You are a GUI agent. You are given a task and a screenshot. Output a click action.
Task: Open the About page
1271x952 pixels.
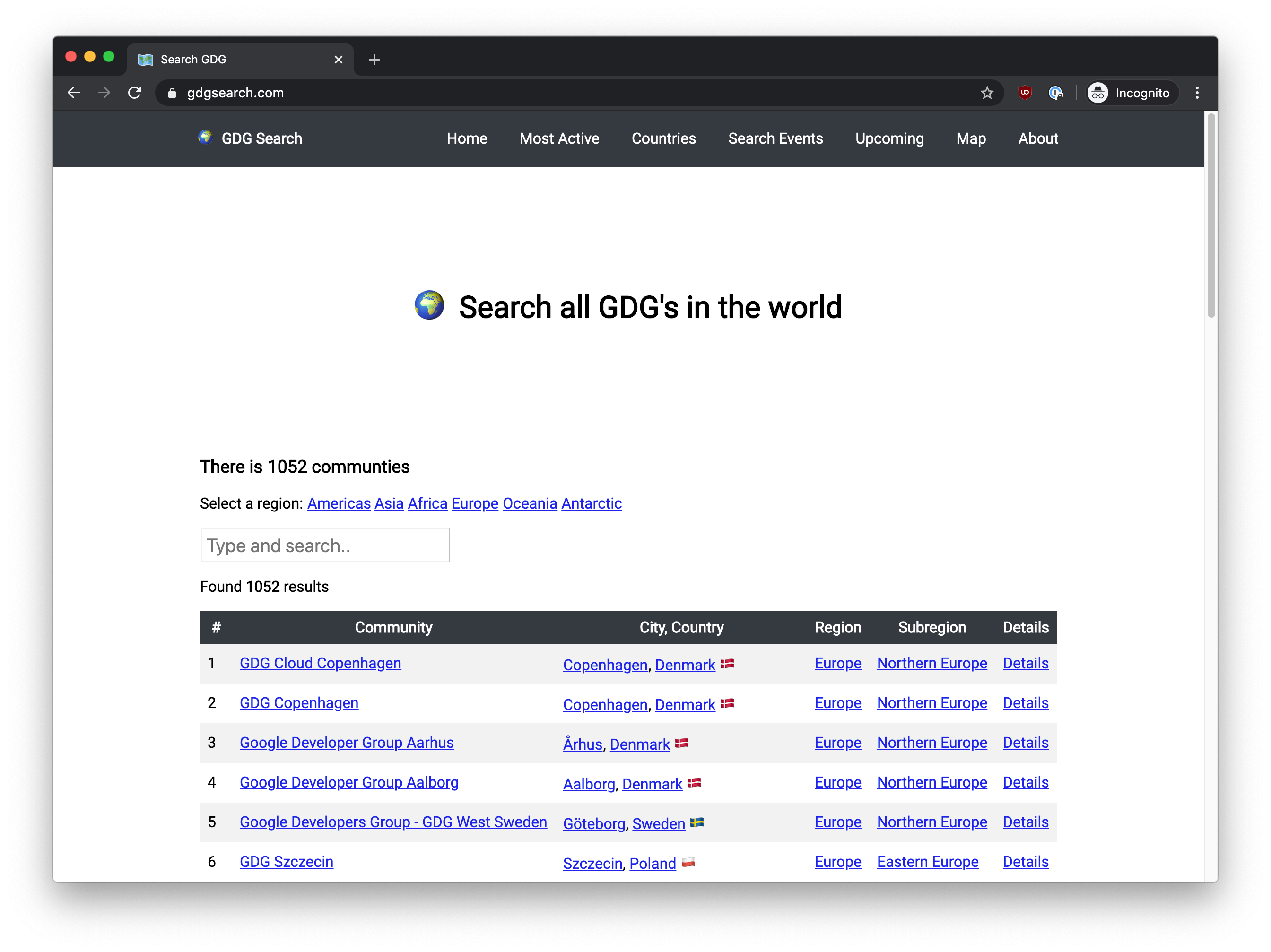(1038, 138)
